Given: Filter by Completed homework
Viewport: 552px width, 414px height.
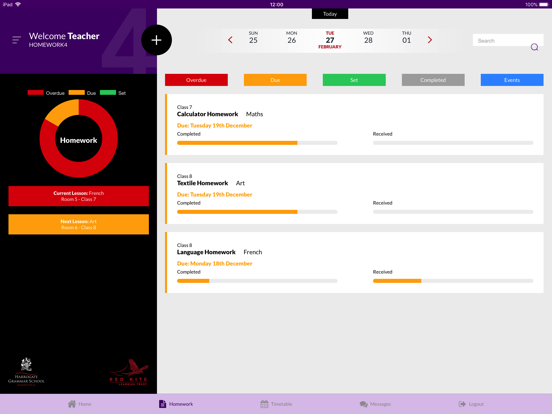Looking at the screenshot, I should point(433,80).
